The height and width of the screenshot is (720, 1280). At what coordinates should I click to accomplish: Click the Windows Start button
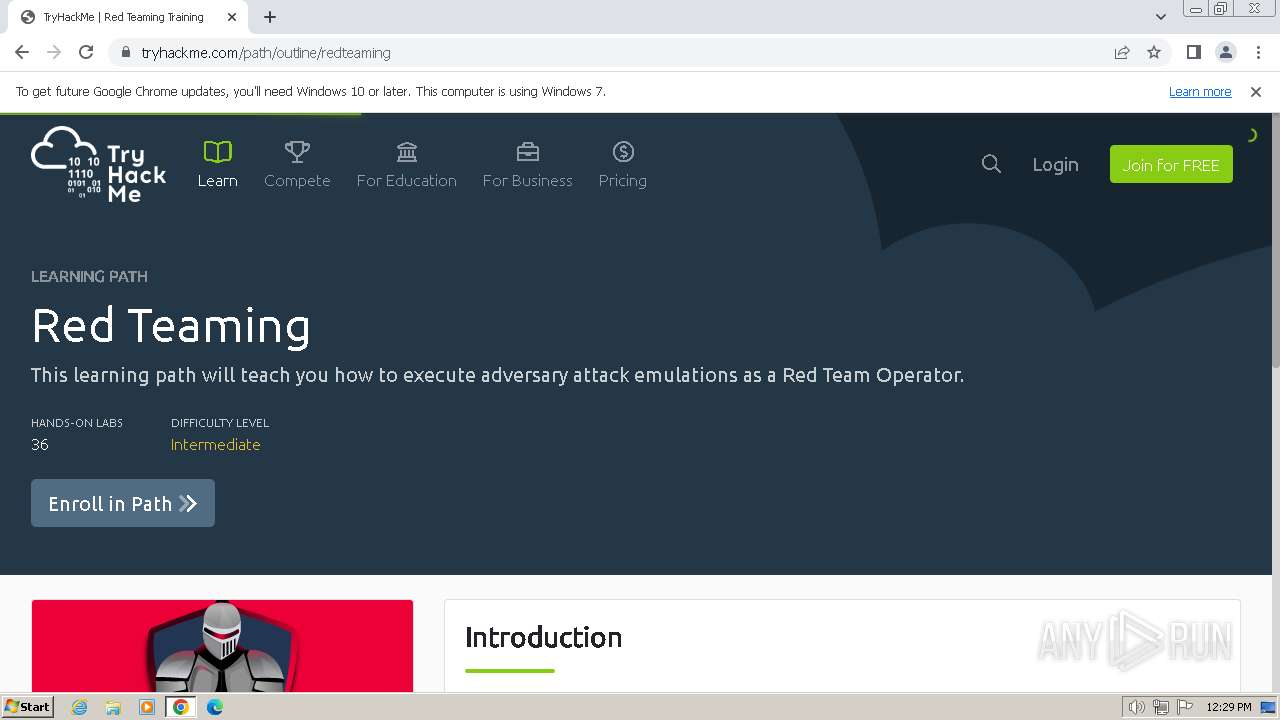[28, 707]
